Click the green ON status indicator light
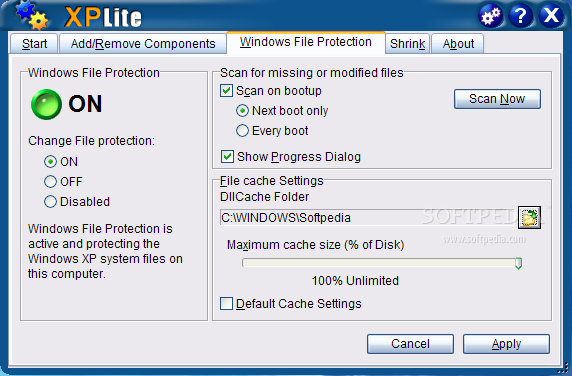 coord(46,104)
